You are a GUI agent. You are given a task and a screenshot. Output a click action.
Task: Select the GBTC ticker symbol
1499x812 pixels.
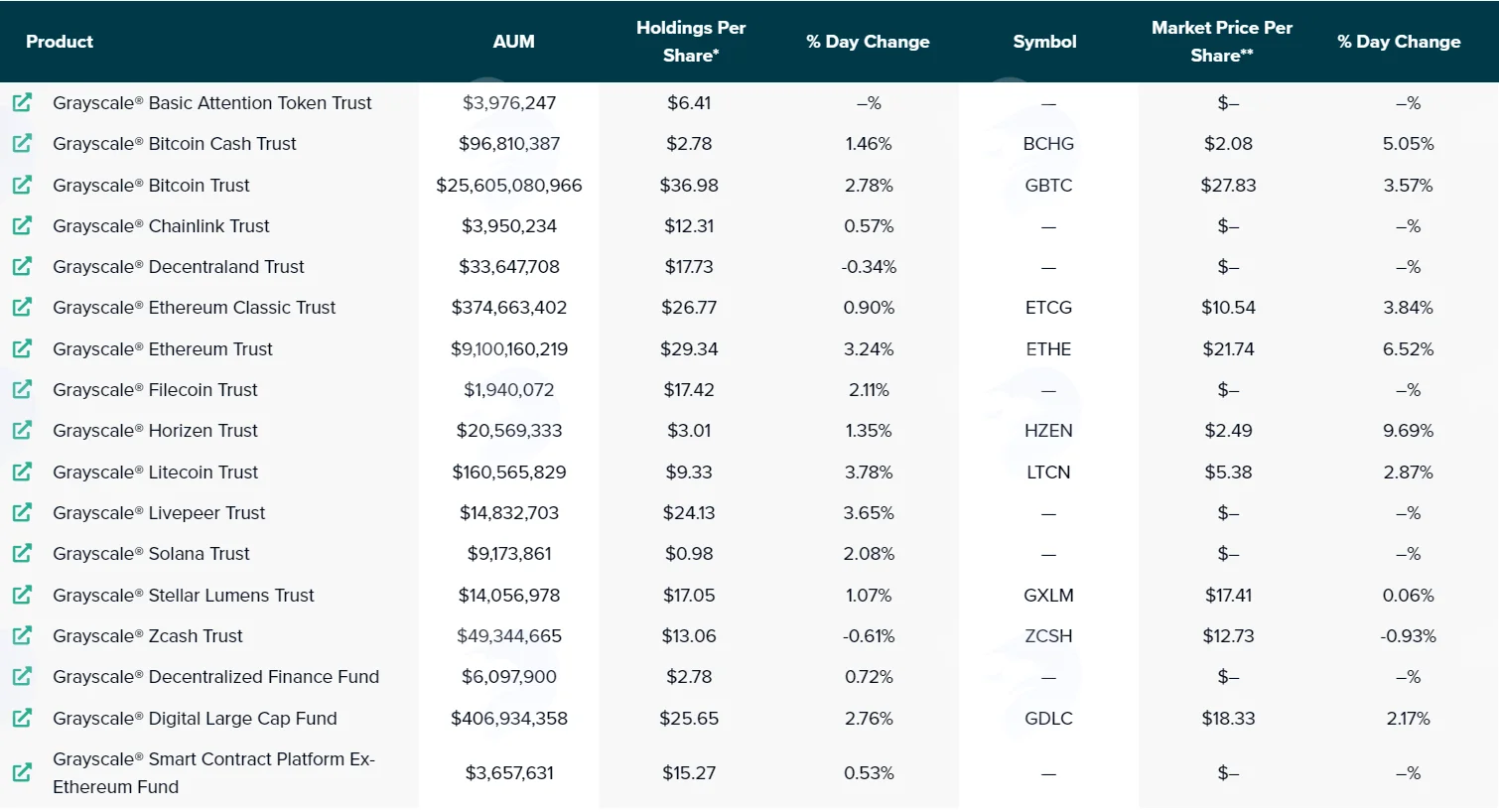click(x=1048, y=186)
